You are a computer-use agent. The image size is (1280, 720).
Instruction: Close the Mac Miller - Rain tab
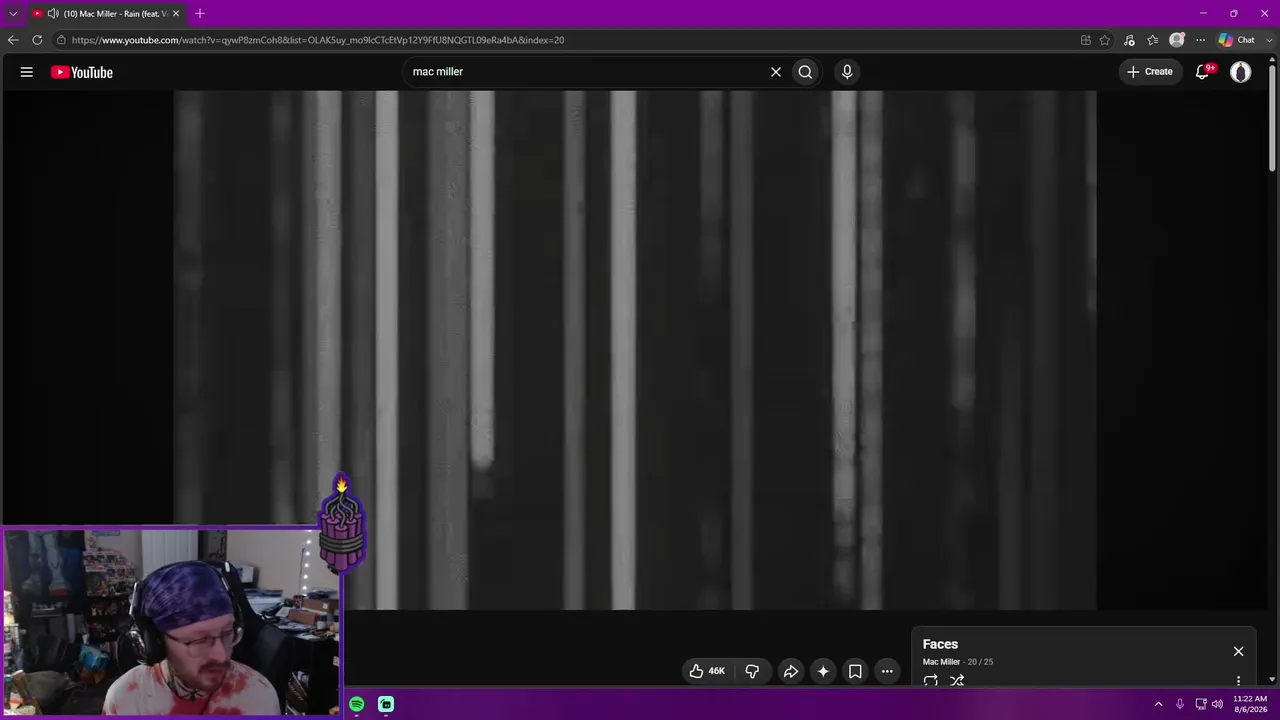176,14
